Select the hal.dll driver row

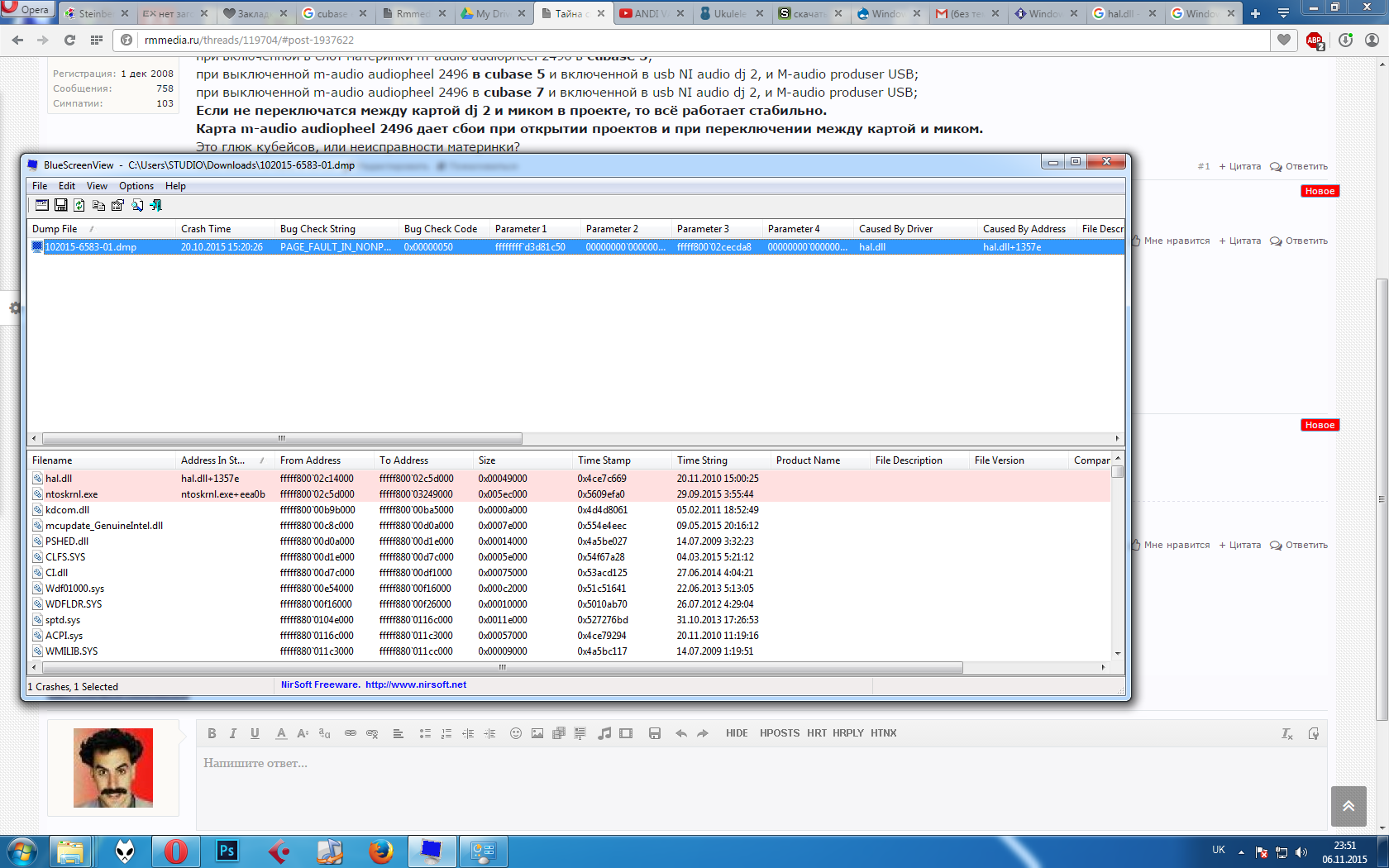click(570, 479)
